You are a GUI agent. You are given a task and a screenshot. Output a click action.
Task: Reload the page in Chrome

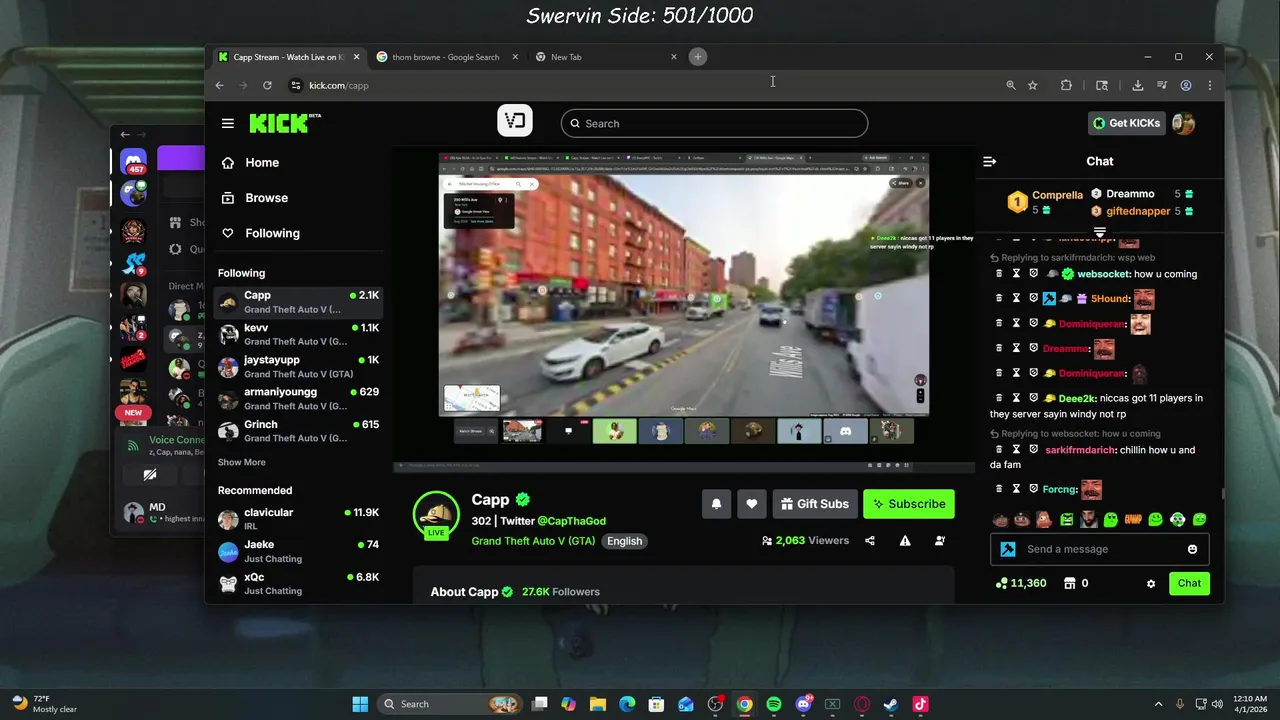click(267, 85)
